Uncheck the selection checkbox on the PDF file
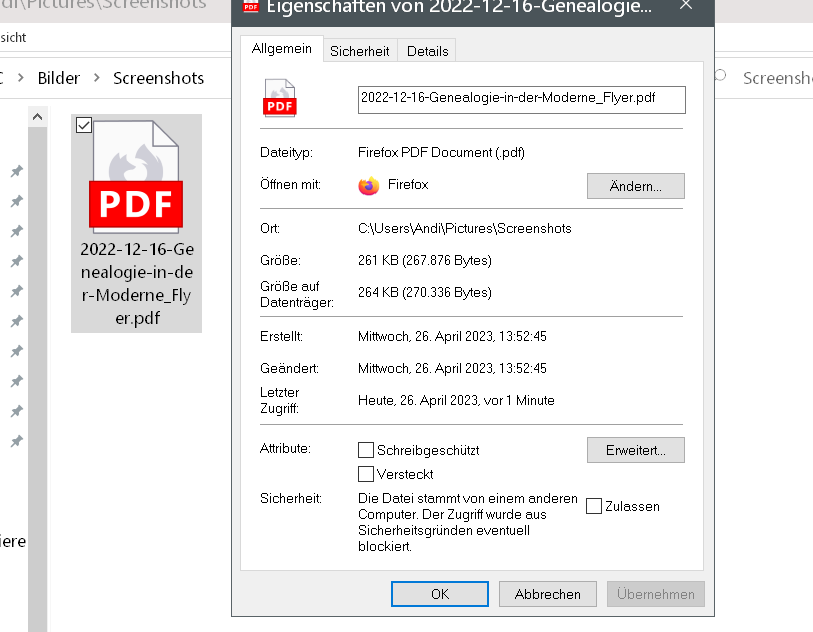 pyautogui.click(x=84, y=125)
